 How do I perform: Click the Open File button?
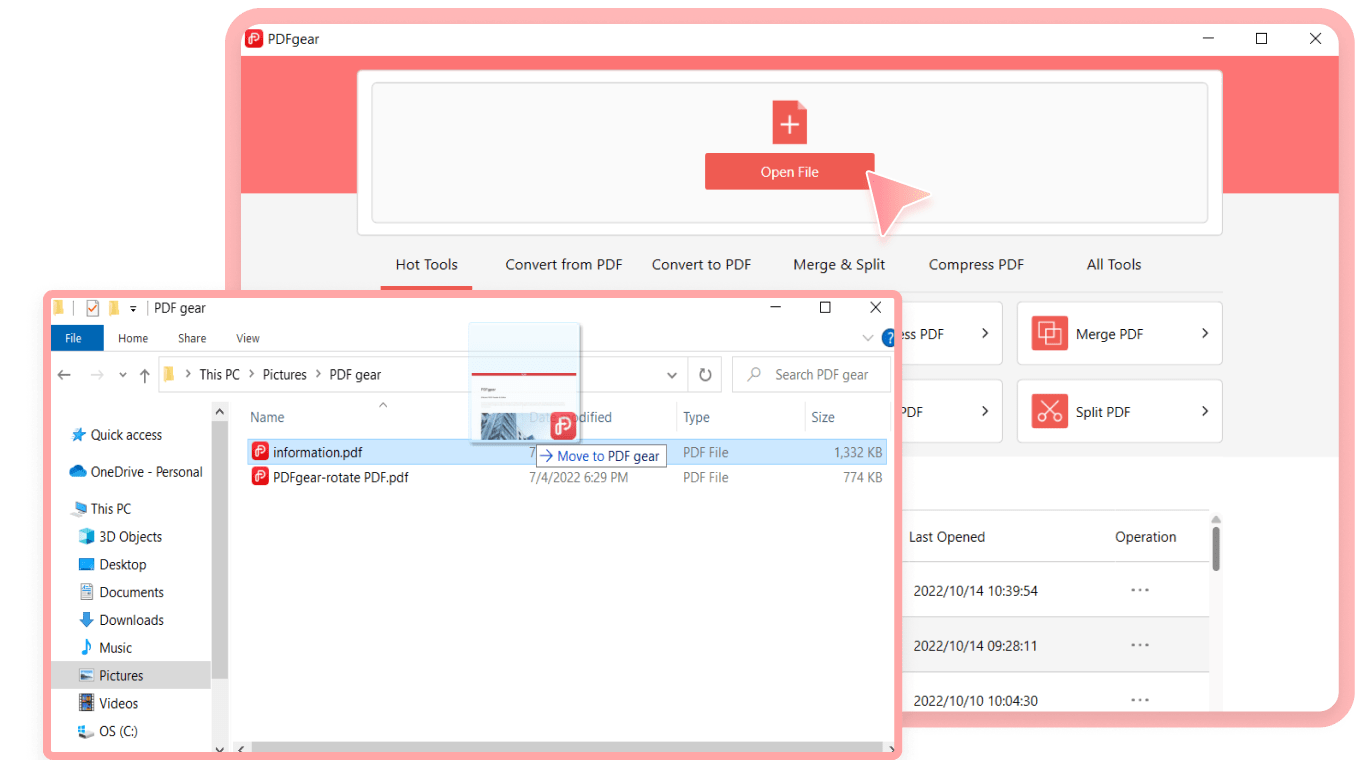(789, 172)
